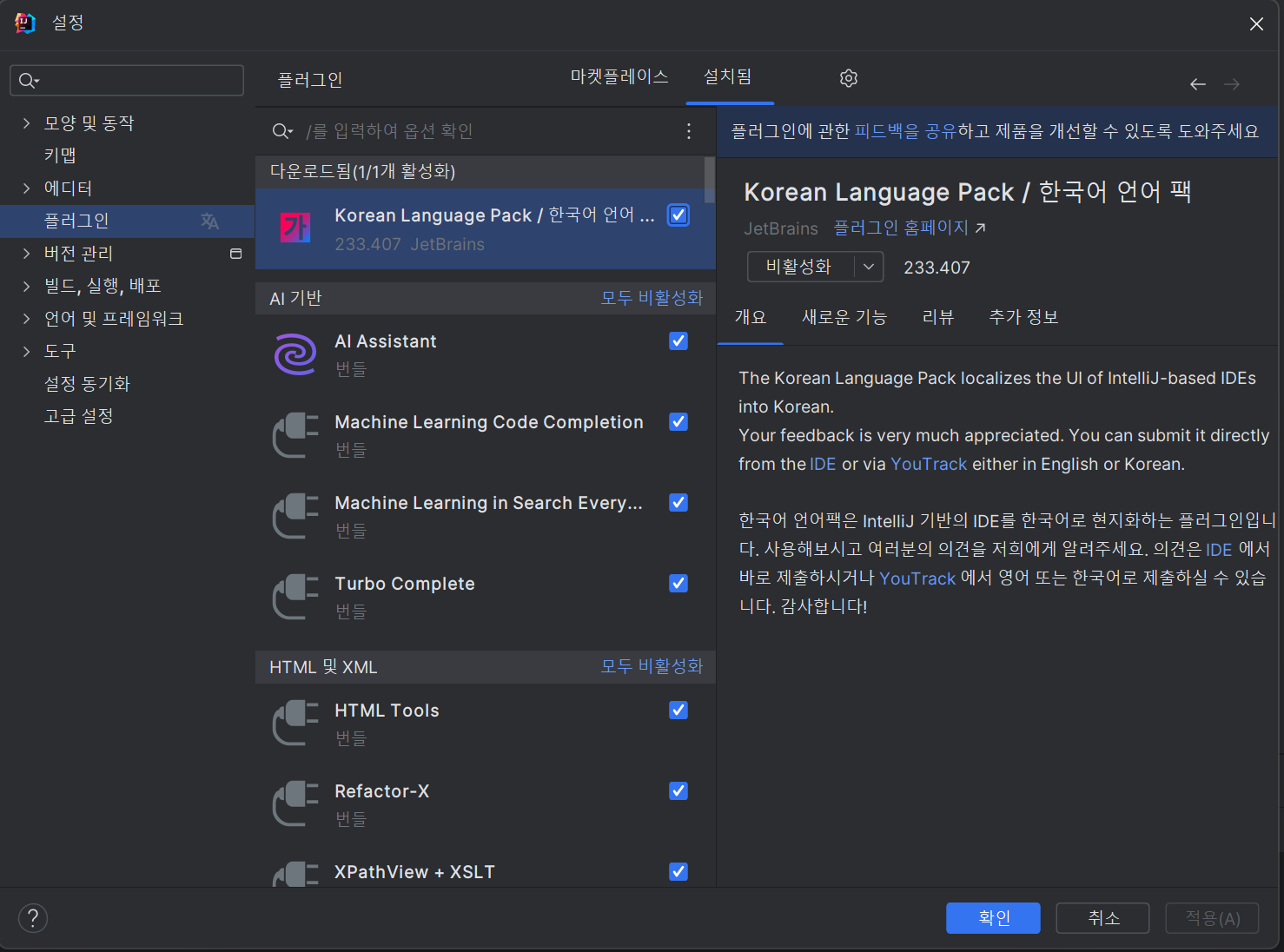Expand the 에디터 tree node
Viewport: 1284px width, 952px height.
coord(26,188)
